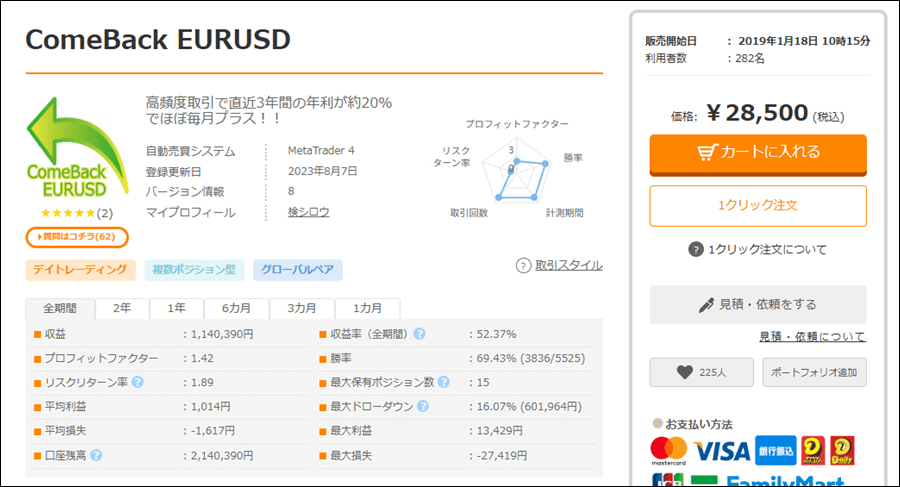Click the 平均損失 value -1,617円
Image resolution: width=900 pixels, height=487 pixels.
tap(212, 431)
